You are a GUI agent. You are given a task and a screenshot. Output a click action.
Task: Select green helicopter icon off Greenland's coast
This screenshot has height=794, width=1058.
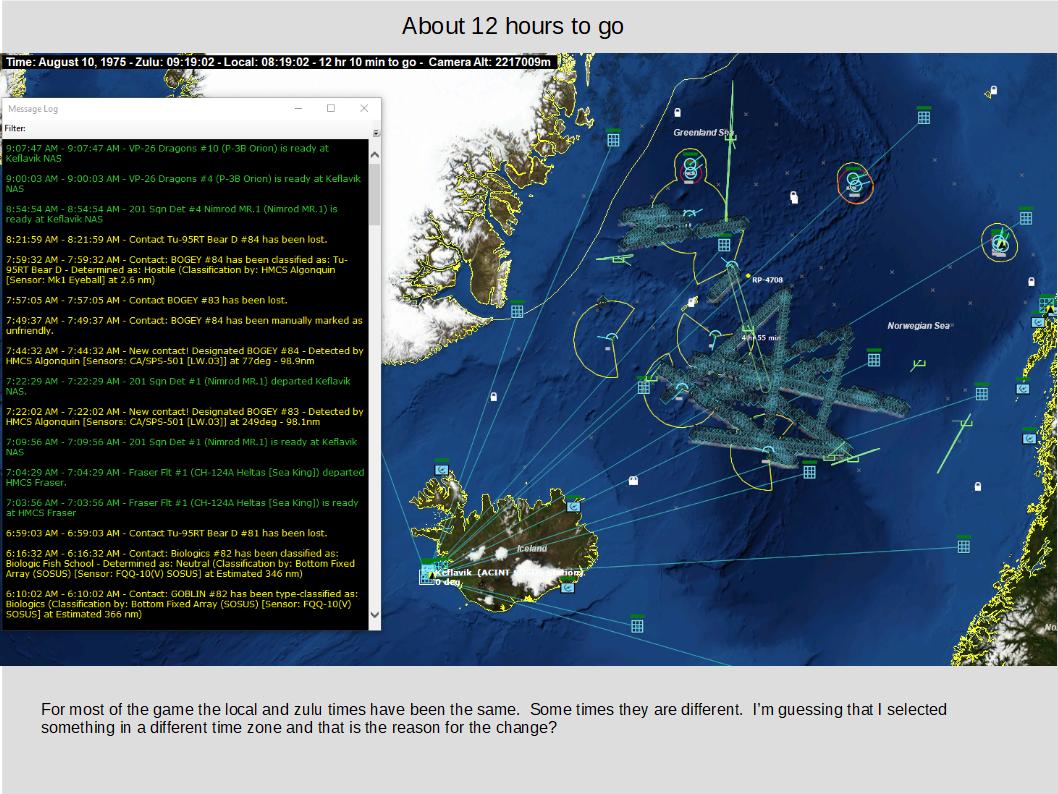(x=618, y=260)
